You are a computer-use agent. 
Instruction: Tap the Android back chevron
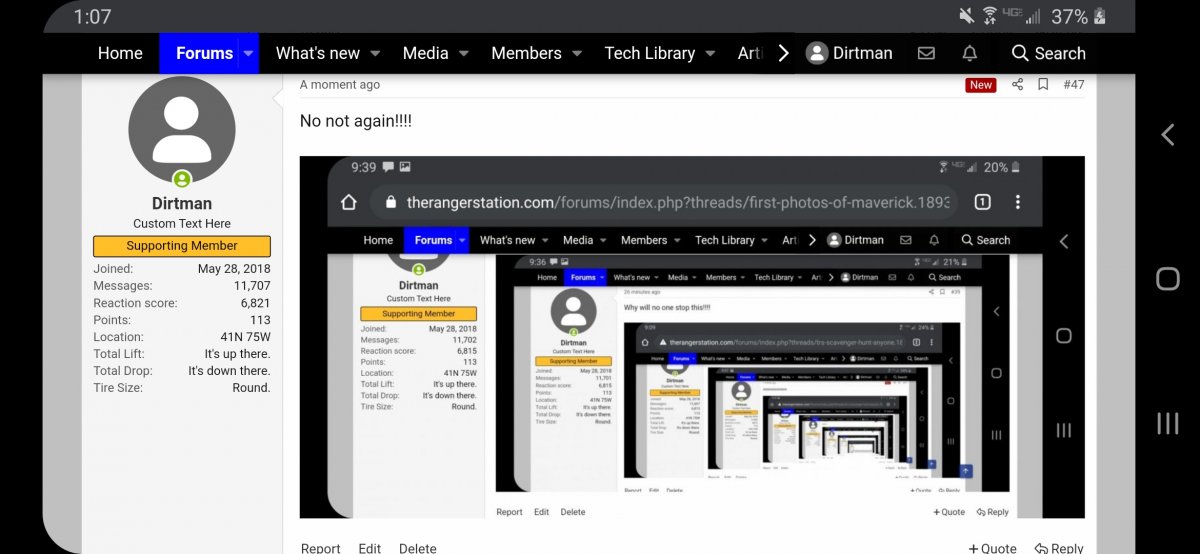[1167, 135]
